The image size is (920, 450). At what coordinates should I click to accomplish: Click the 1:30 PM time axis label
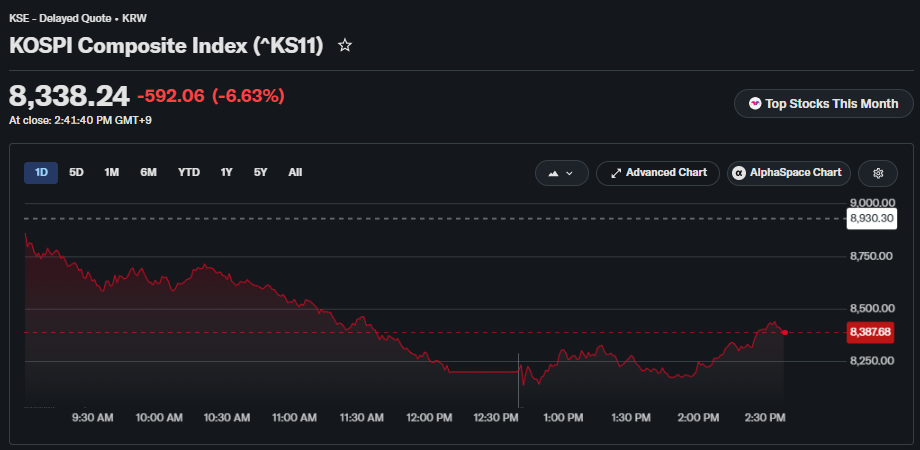631,418
